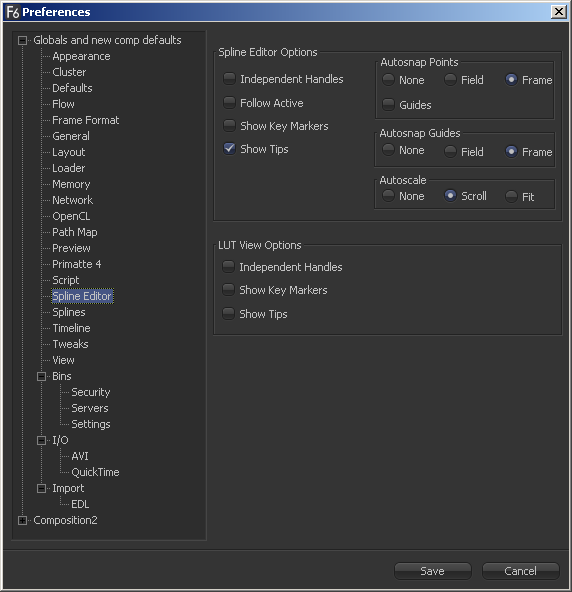Expand the Composition2 tree node
The width and height of the screenshot is (572, 592).
coord(23,520)
